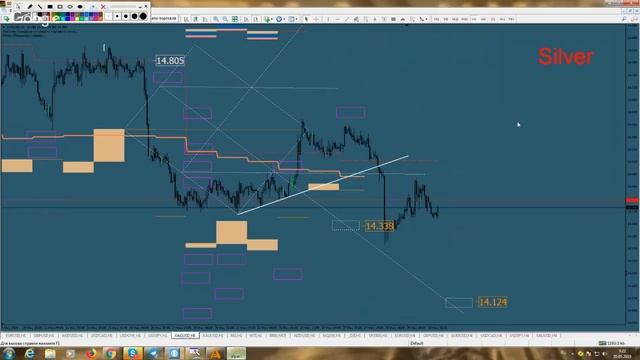Screen dimensions: 640x360
Task: Toggle chart shift from right border
Action: click(256, 19)
